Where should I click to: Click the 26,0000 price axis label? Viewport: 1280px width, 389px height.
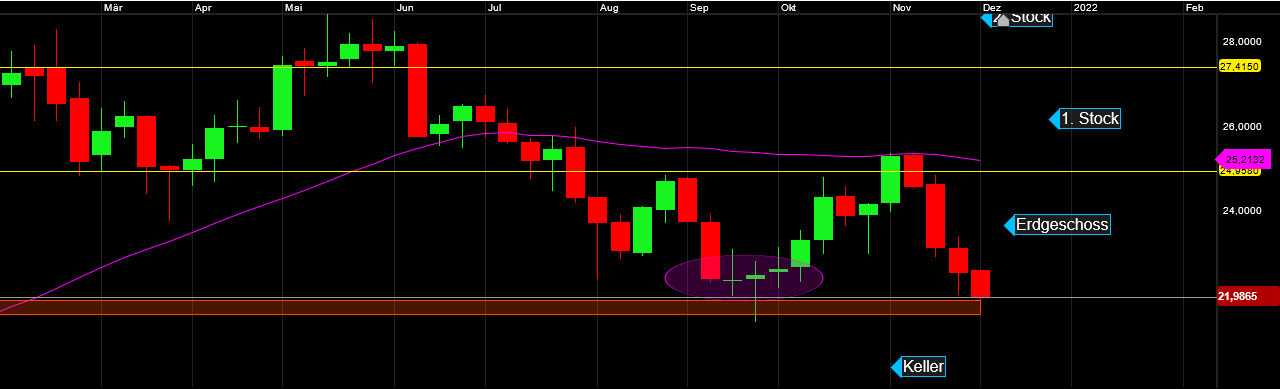(1241, 127)
